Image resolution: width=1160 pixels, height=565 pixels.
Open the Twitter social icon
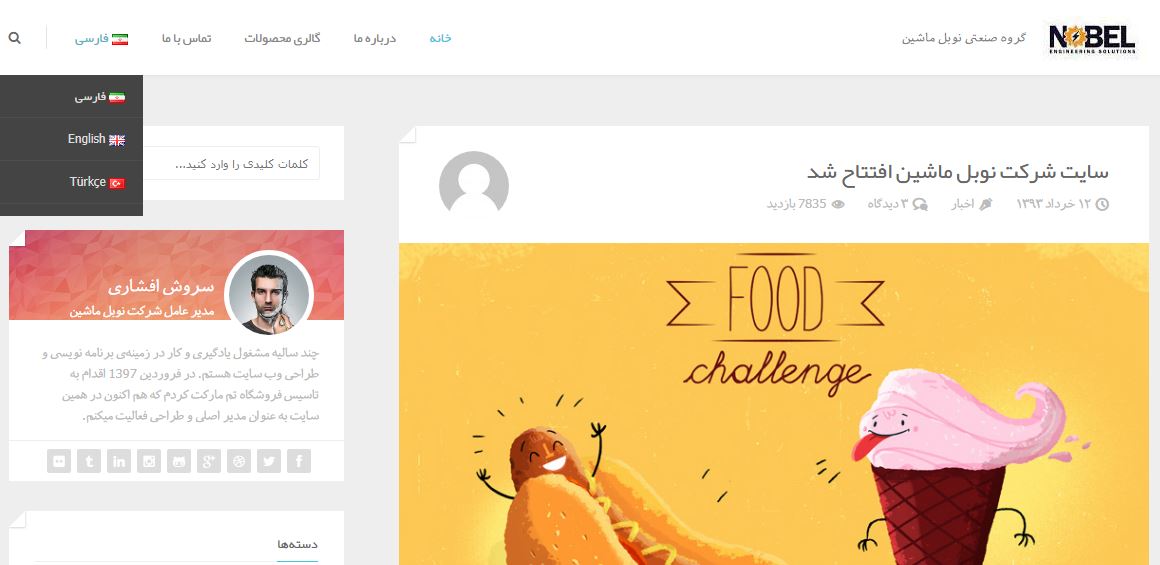(x=269, y=461)
